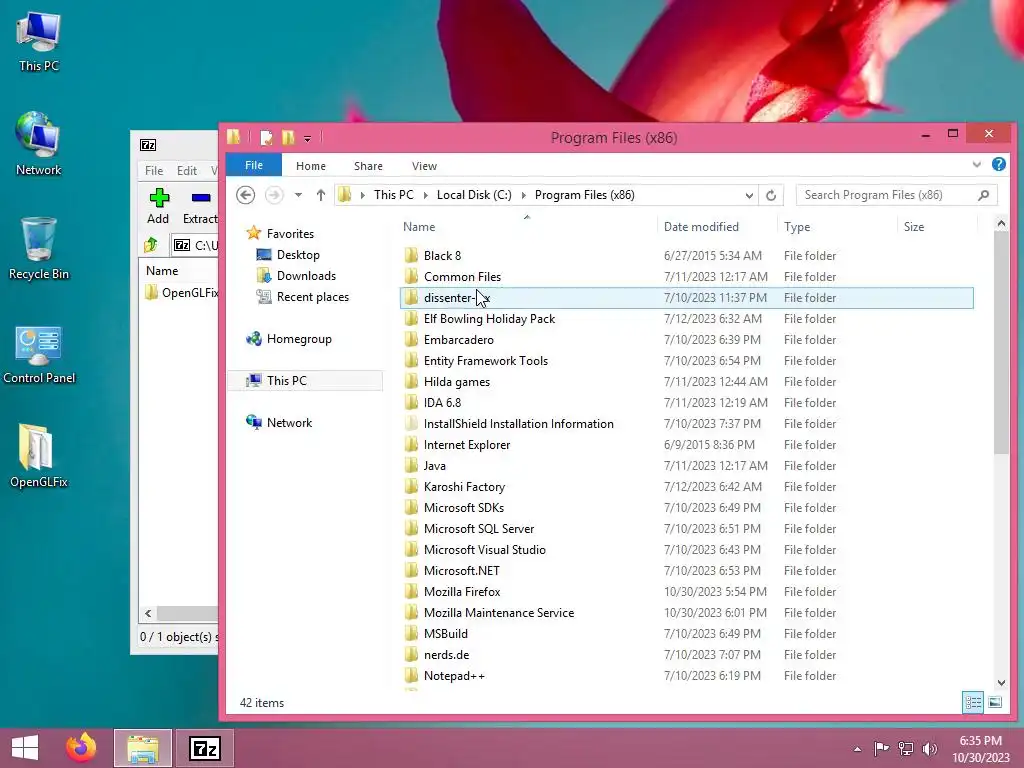Open the This PC desktop icon
1024x768 pixels.
click(x=39, y=42)
